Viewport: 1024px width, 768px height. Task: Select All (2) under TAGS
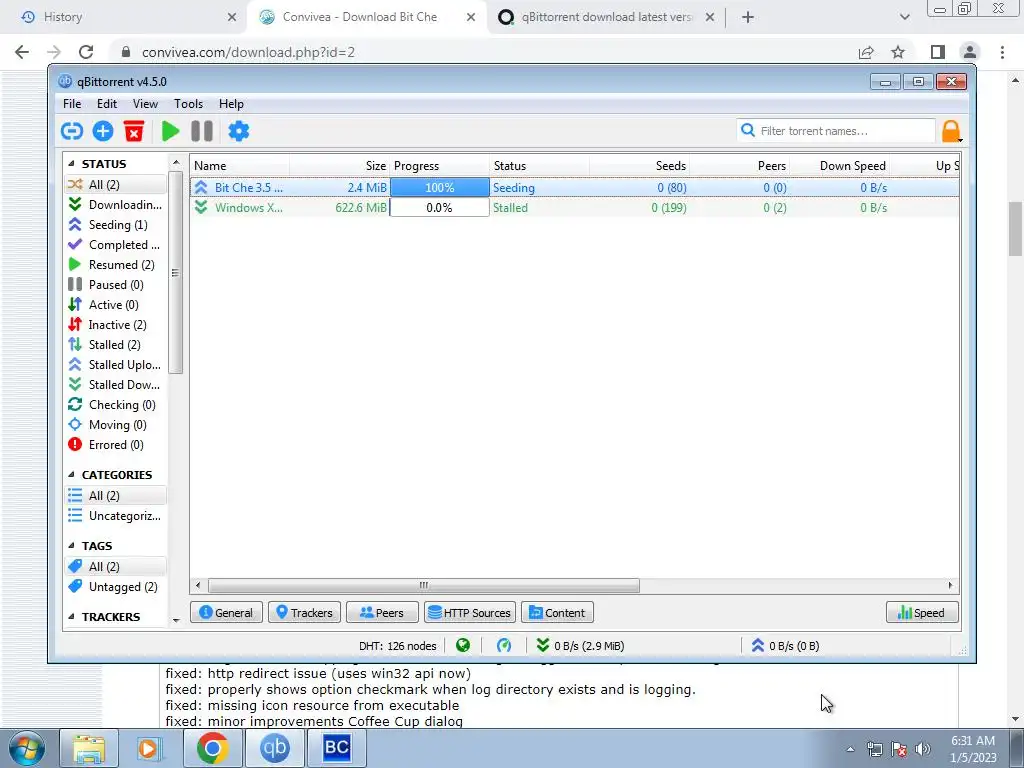[116, 567]
